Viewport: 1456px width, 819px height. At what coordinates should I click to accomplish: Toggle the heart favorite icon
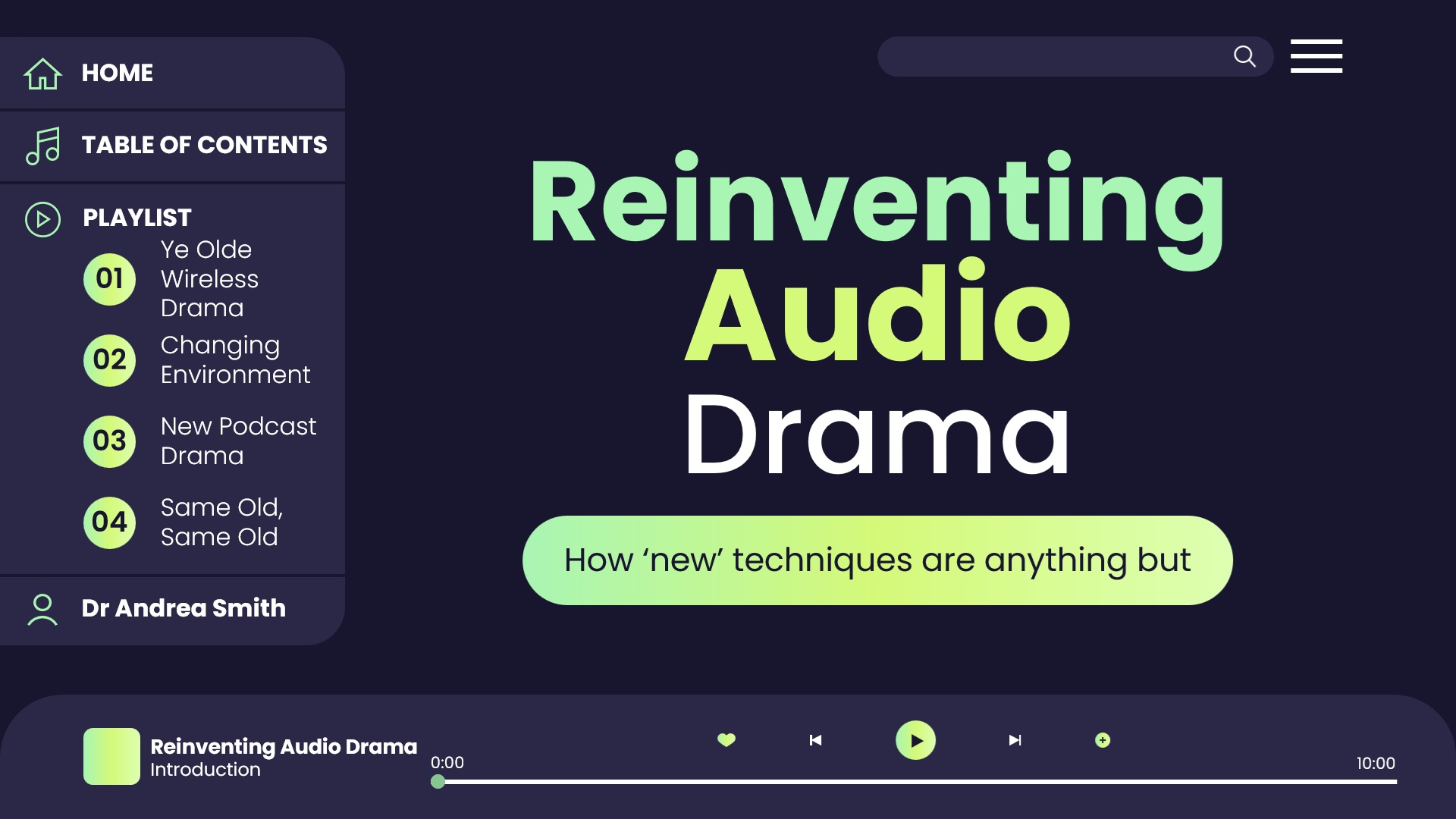(x=726, y=739)
